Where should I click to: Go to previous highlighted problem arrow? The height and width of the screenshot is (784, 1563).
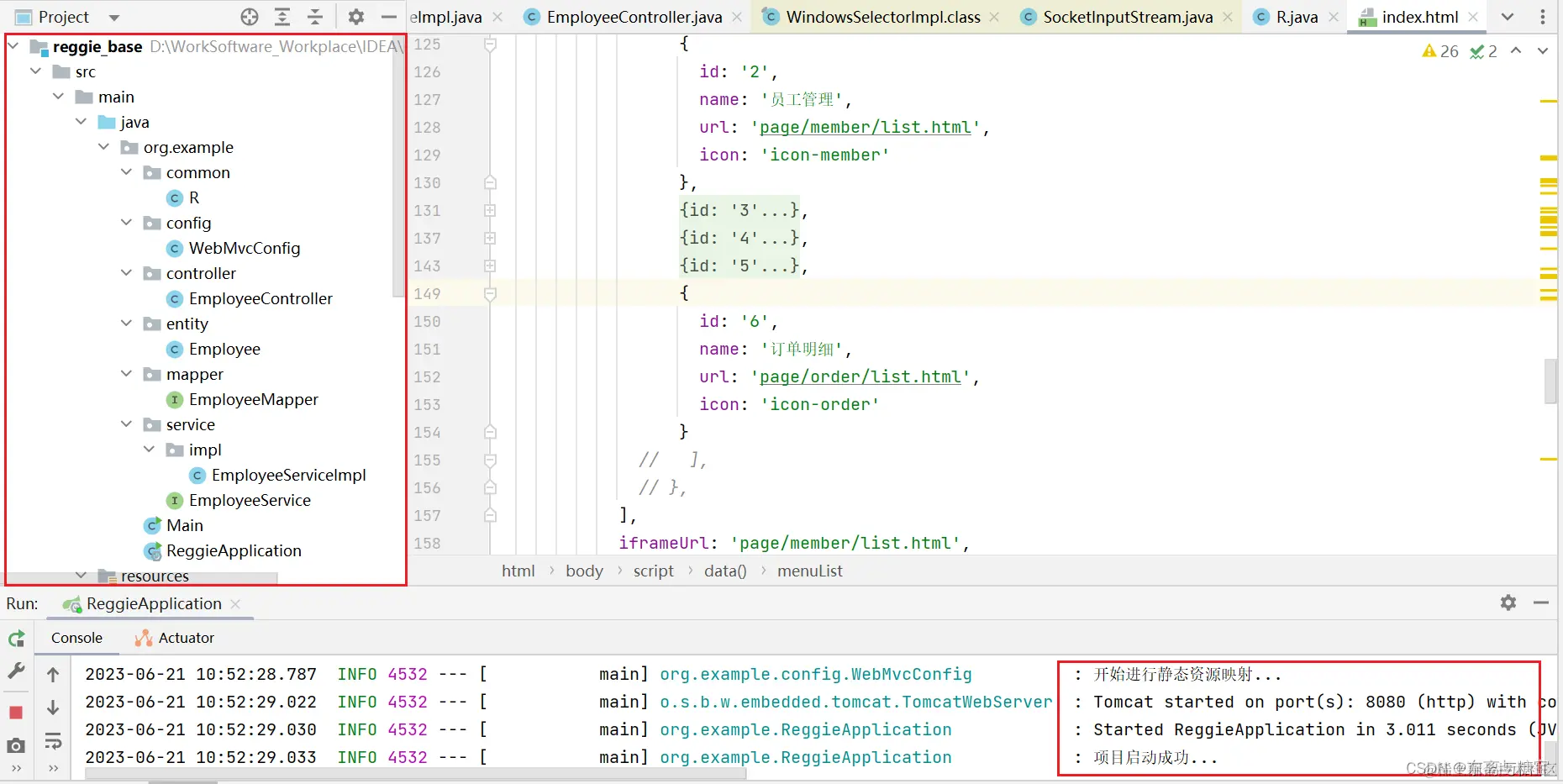(x=1516, y=51)
